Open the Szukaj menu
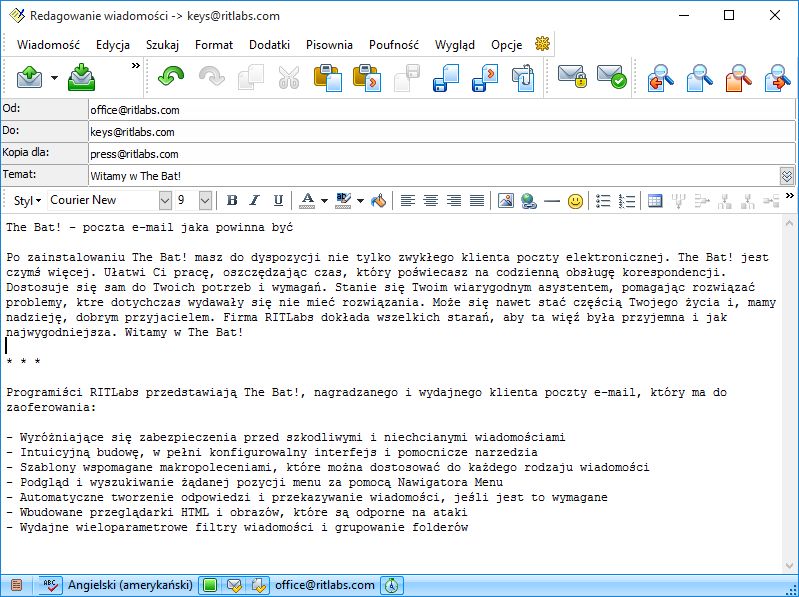 (162, 45)
